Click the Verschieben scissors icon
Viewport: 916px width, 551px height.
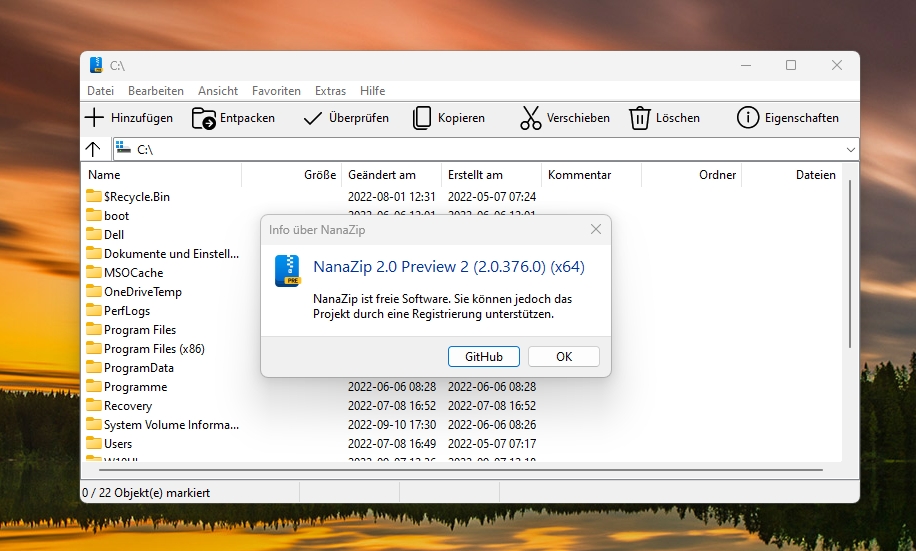pos(530,118)
